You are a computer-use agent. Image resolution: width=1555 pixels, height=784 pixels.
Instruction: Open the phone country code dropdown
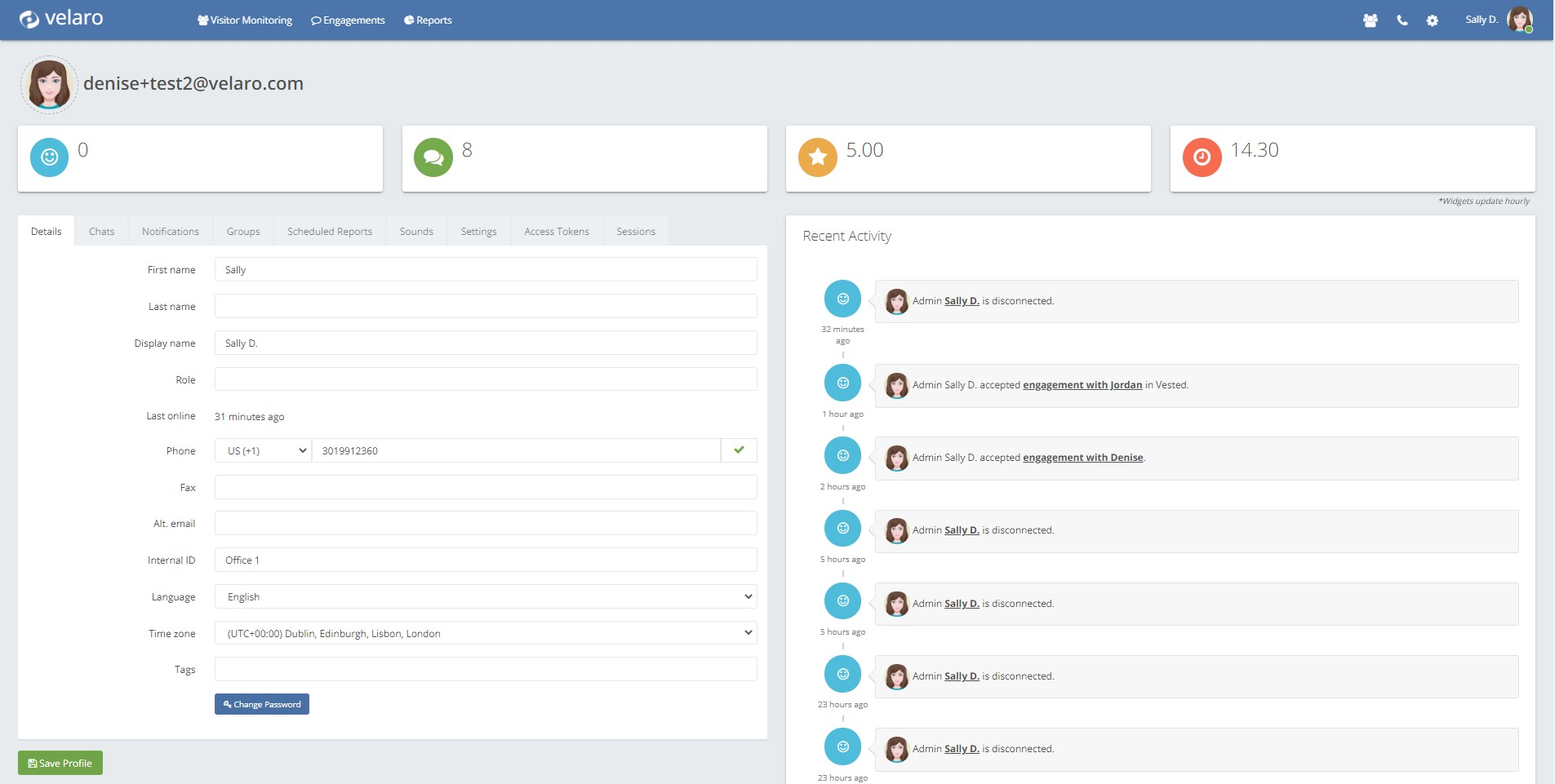264,450
